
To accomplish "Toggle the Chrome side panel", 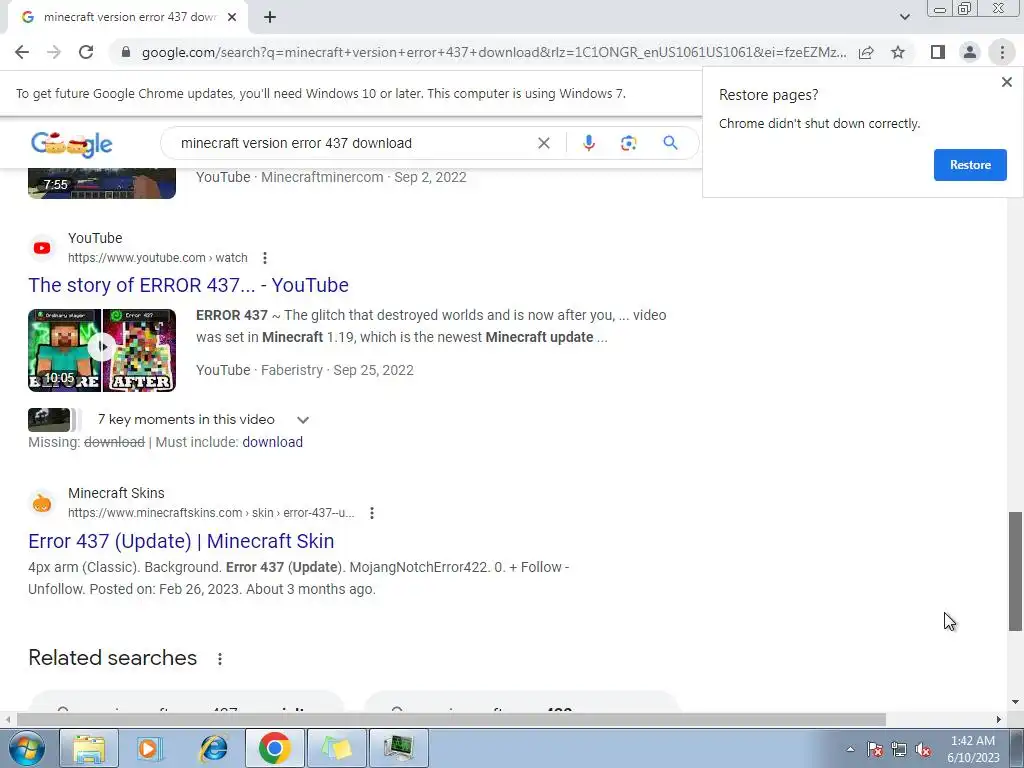I will tap(938, 52).
